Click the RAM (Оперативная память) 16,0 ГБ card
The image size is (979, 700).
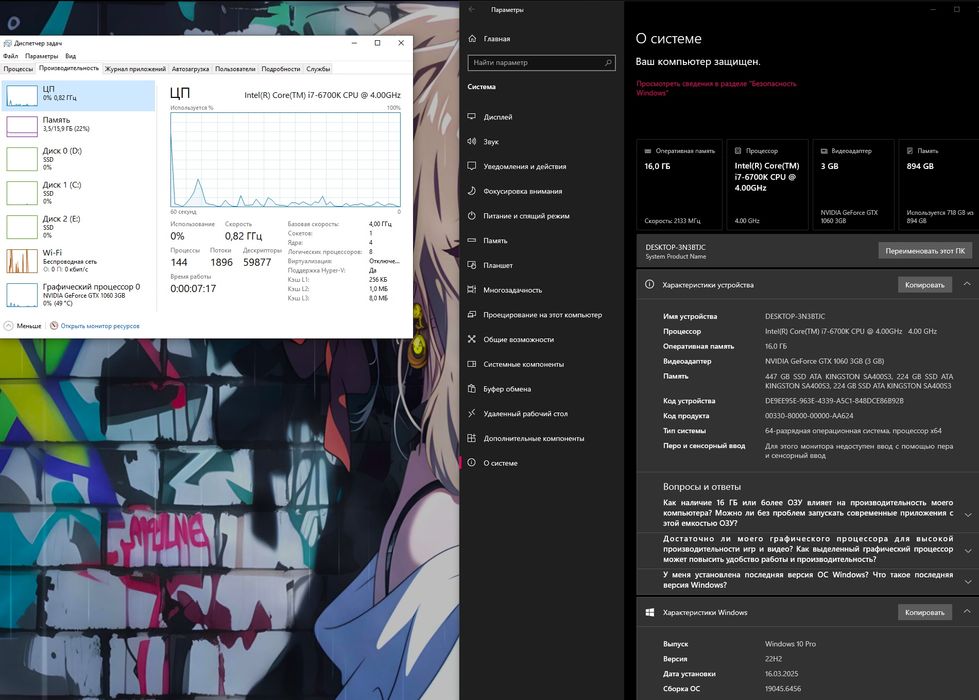coord(679,185)
